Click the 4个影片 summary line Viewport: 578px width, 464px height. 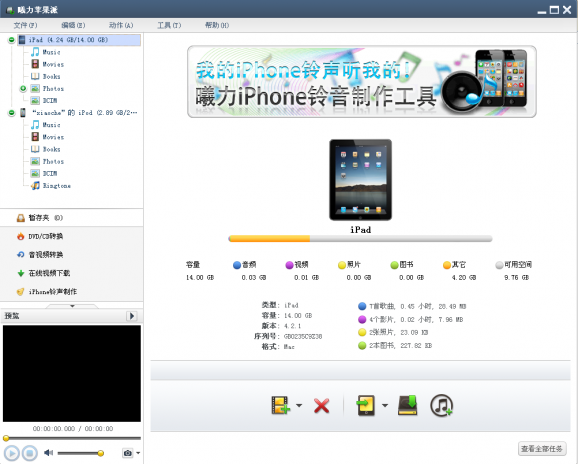pyautogui.click(x=416, y=320)
